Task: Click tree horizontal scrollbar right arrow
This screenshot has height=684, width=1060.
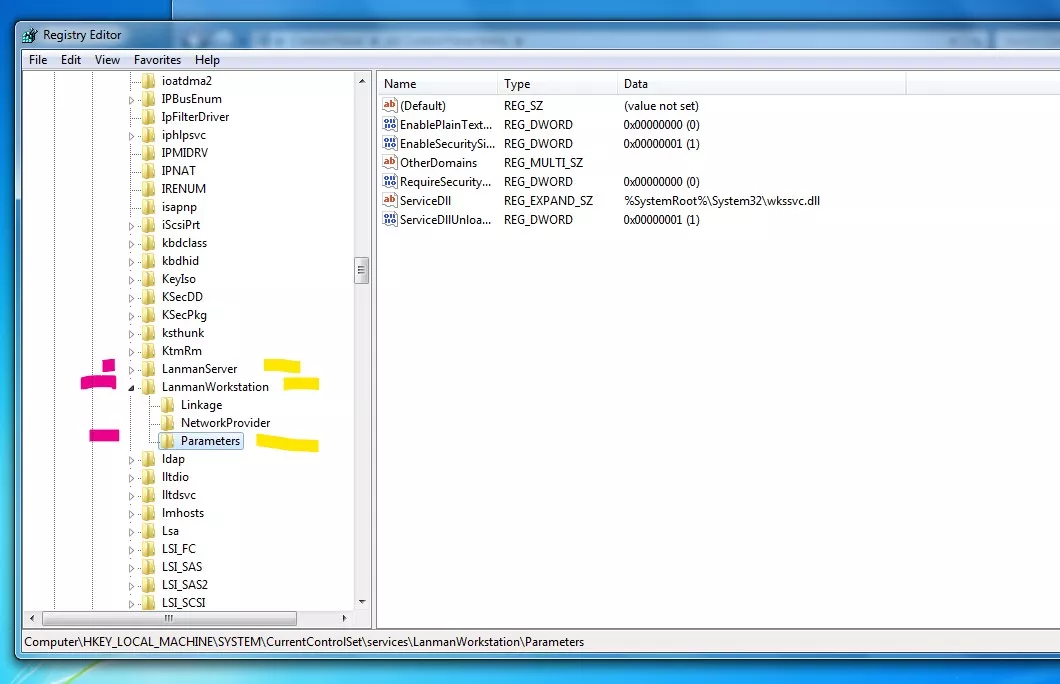Action: (x=344, y=618)
